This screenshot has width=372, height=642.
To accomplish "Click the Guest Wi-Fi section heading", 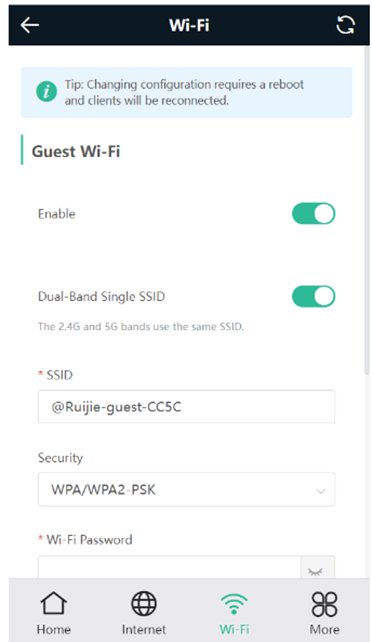I will (76, 151).
